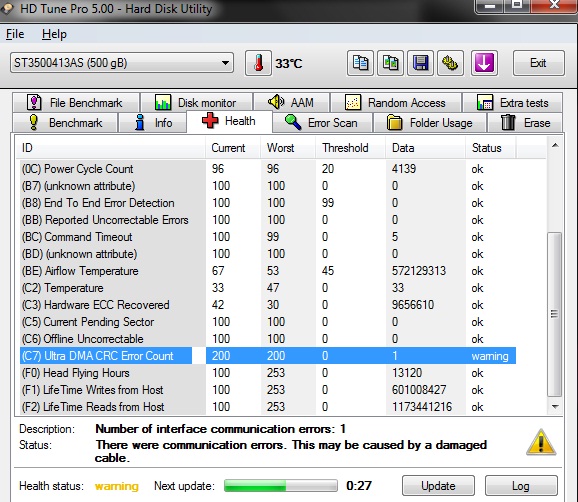
Task: Click the ID column header
Action: (111, 148)
